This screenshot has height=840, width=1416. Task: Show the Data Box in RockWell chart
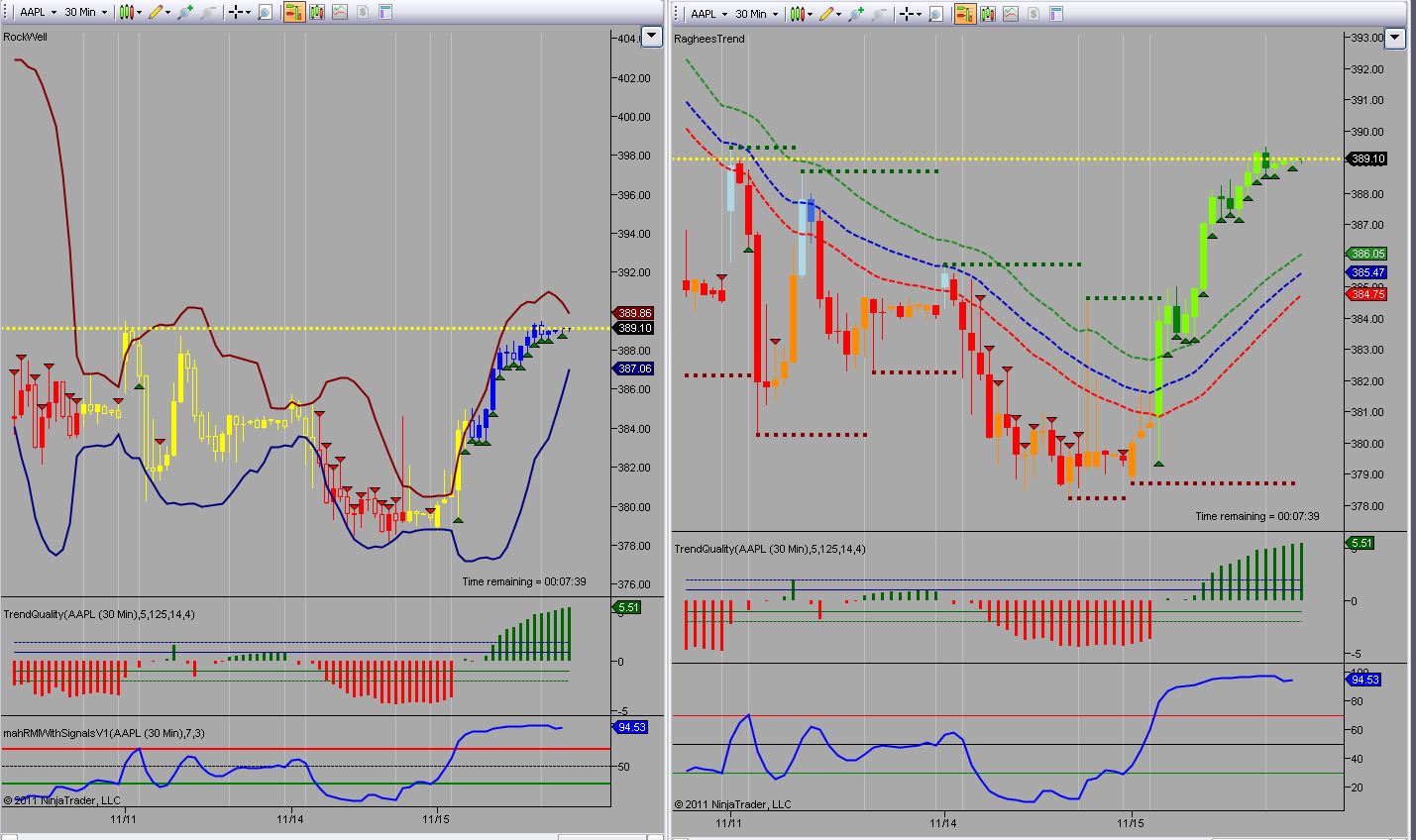266,13
